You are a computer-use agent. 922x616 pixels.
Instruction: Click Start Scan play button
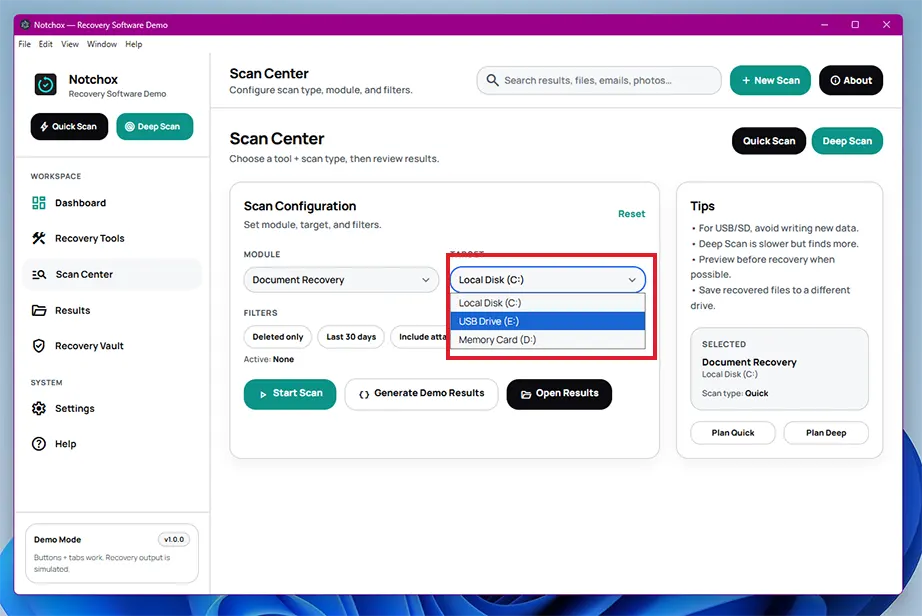click(x=290, y=393)
